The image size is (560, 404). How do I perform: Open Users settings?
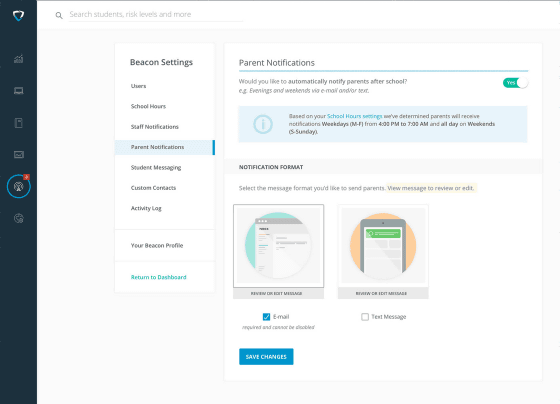[138, 86]
